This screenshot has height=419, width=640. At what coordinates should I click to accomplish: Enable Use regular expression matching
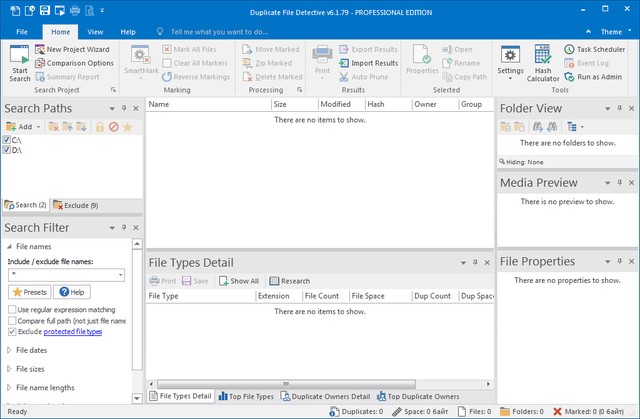coord(12,310)
